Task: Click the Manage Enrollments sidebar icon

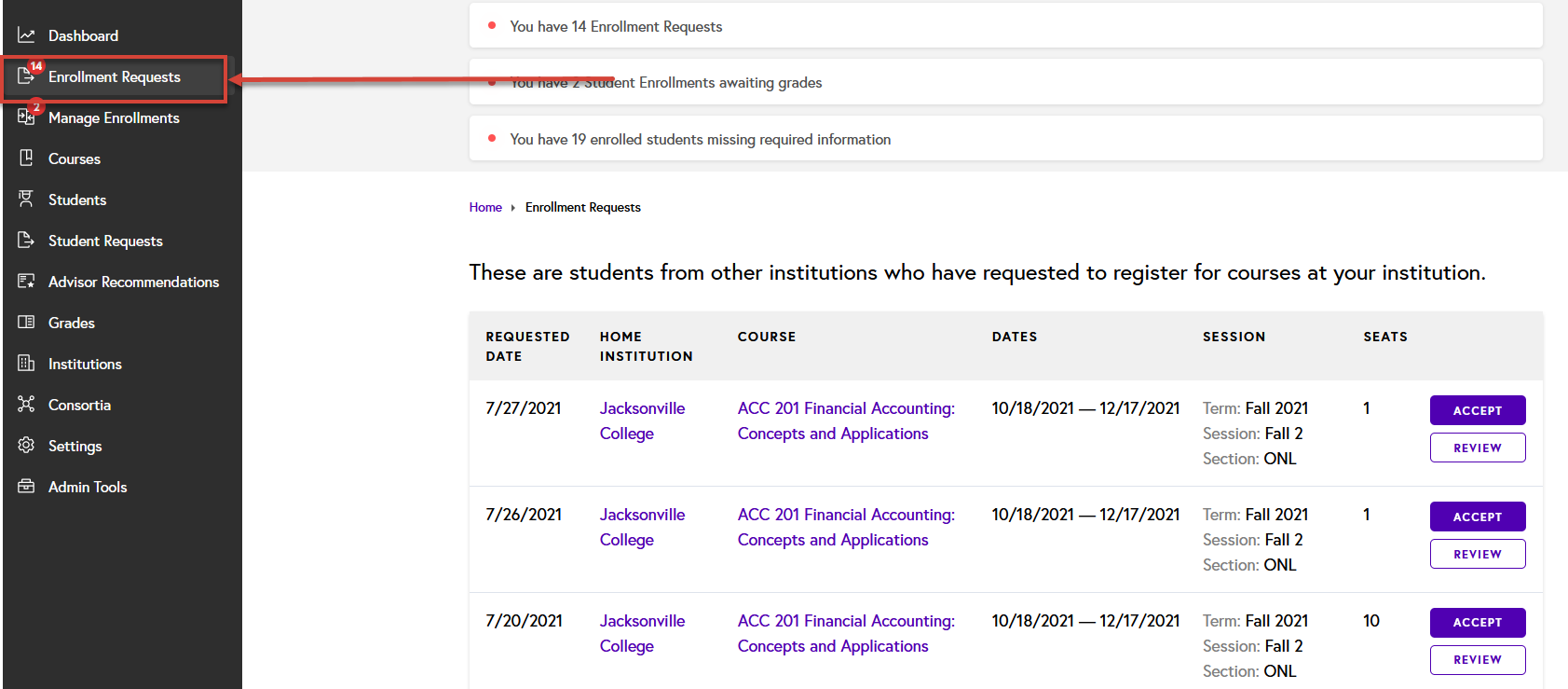Action: point(26,117)
